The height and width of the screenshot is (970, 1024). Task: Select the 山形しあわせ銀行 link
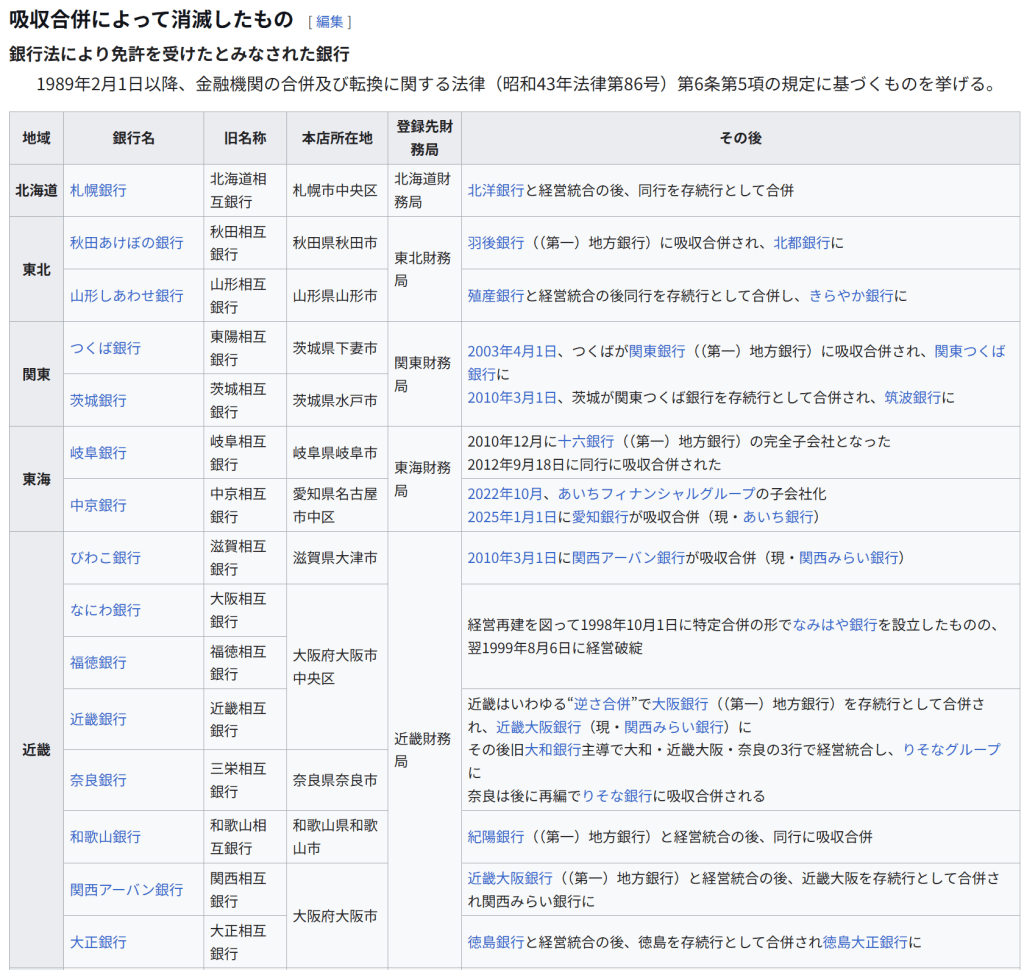[126, 295]
